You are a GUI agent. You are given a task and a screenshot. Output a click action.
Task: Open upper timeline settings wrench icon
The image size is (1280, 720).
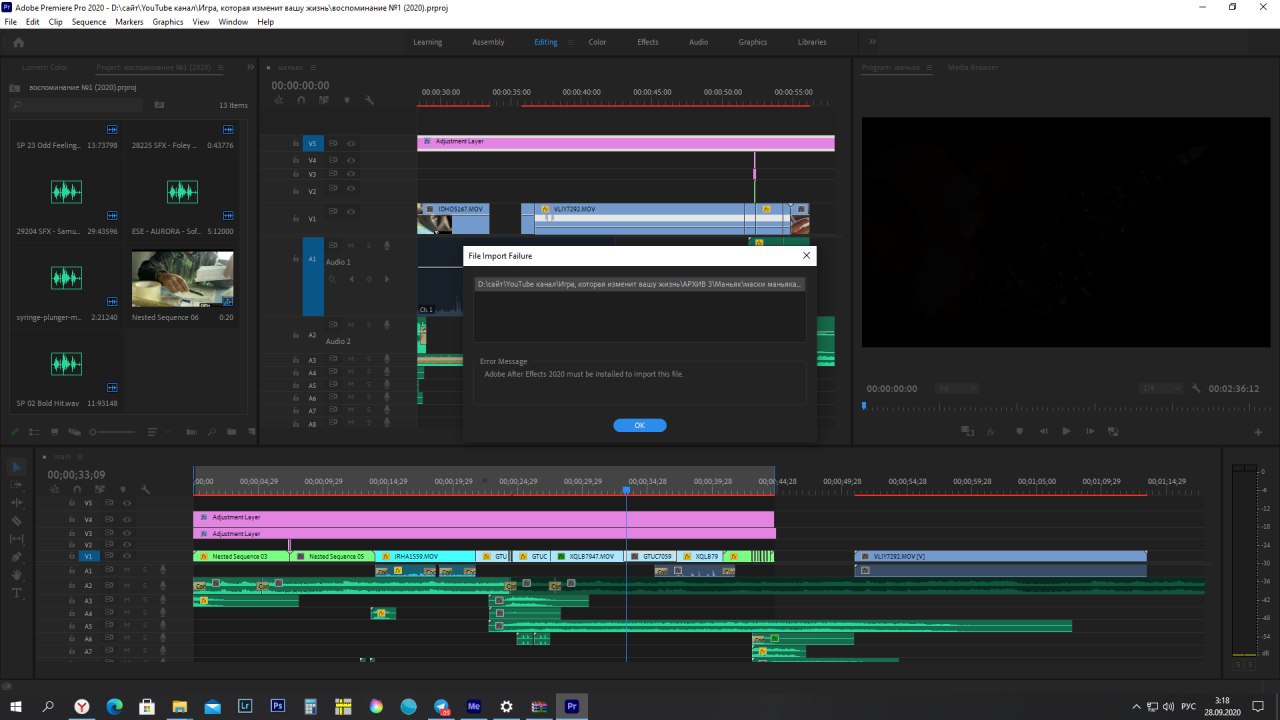[x=369, y=100]
